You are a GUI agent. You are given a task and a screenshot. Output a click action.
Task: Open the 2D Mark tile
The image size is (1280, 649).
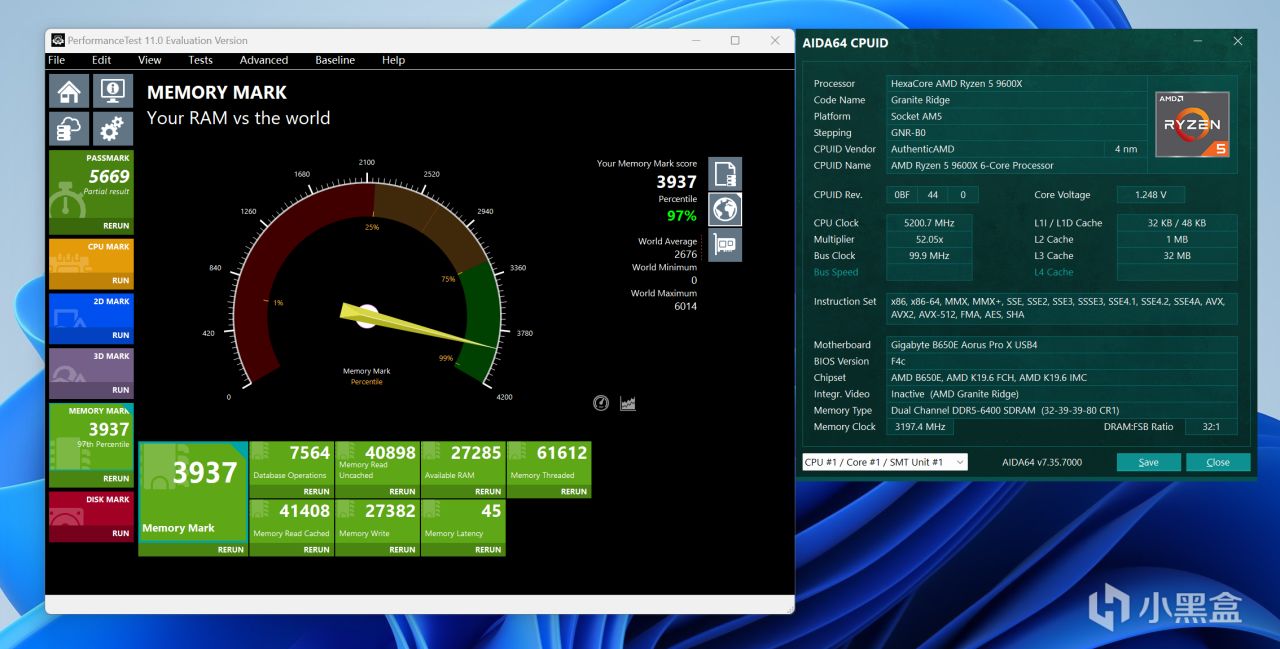click(x=91, y=311)
